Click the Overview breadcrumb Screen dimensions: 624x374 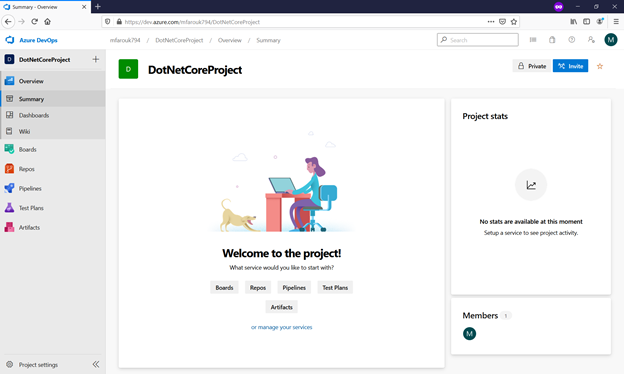click(230, 40)
